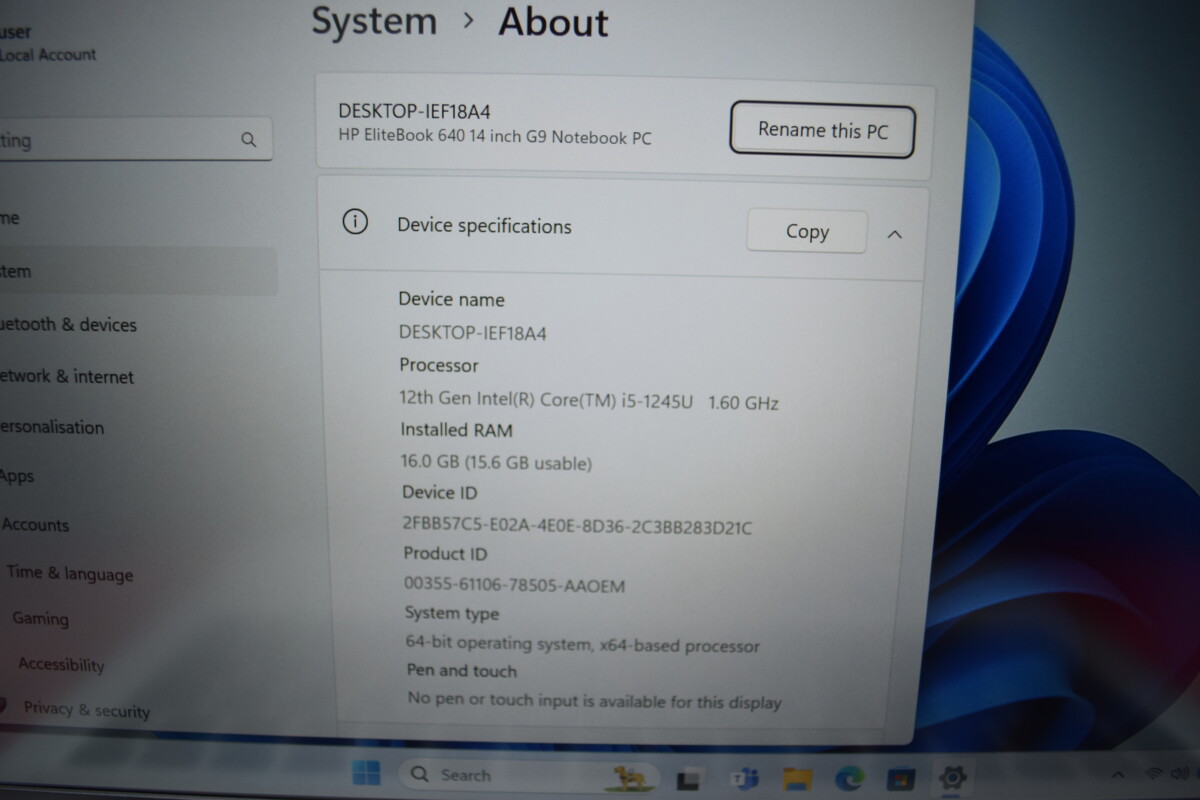This screenshot has height=800, width=1200.
Task: Click the Device specifications info icon
Action: click(354, 222)
